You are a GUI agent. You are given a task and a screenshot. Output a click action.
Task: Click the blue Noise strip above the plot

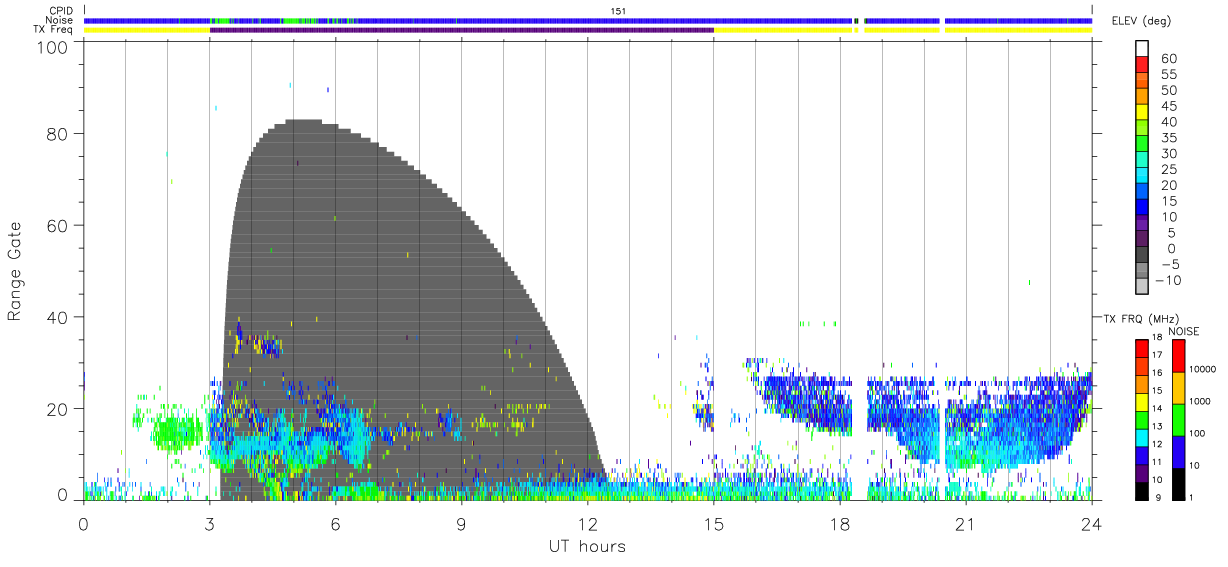pyautogui.click(x=588, y=20)
